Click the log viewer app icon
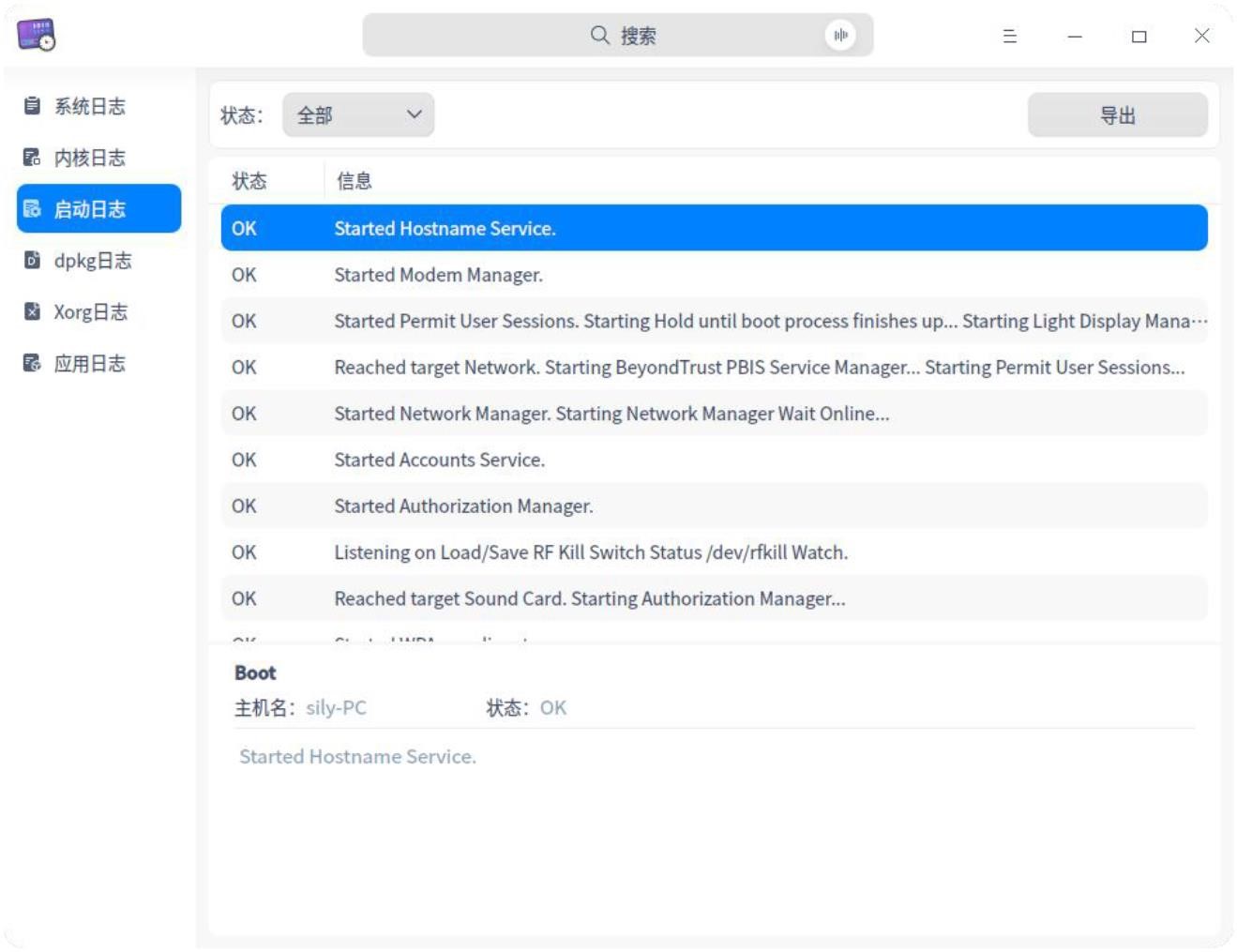 pos(37,35)
